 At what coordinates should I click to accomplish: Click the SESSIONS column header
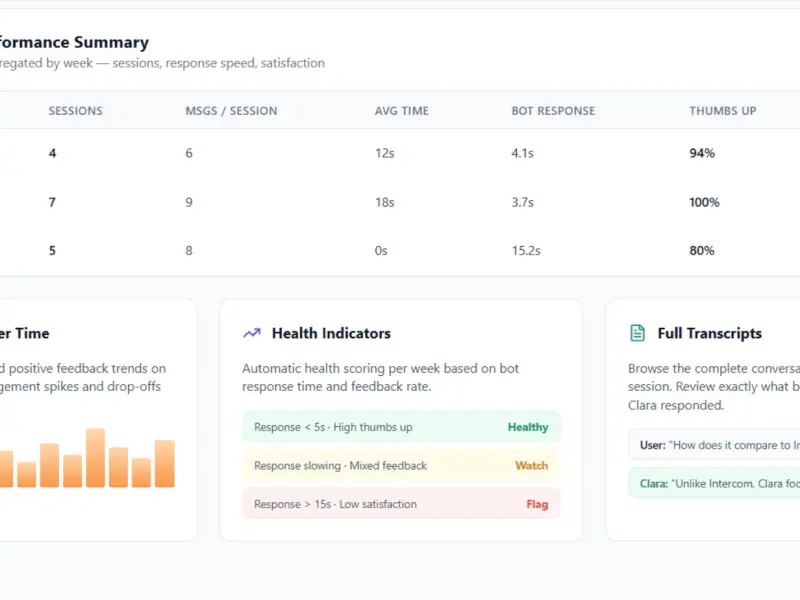[x=76, y=111]
